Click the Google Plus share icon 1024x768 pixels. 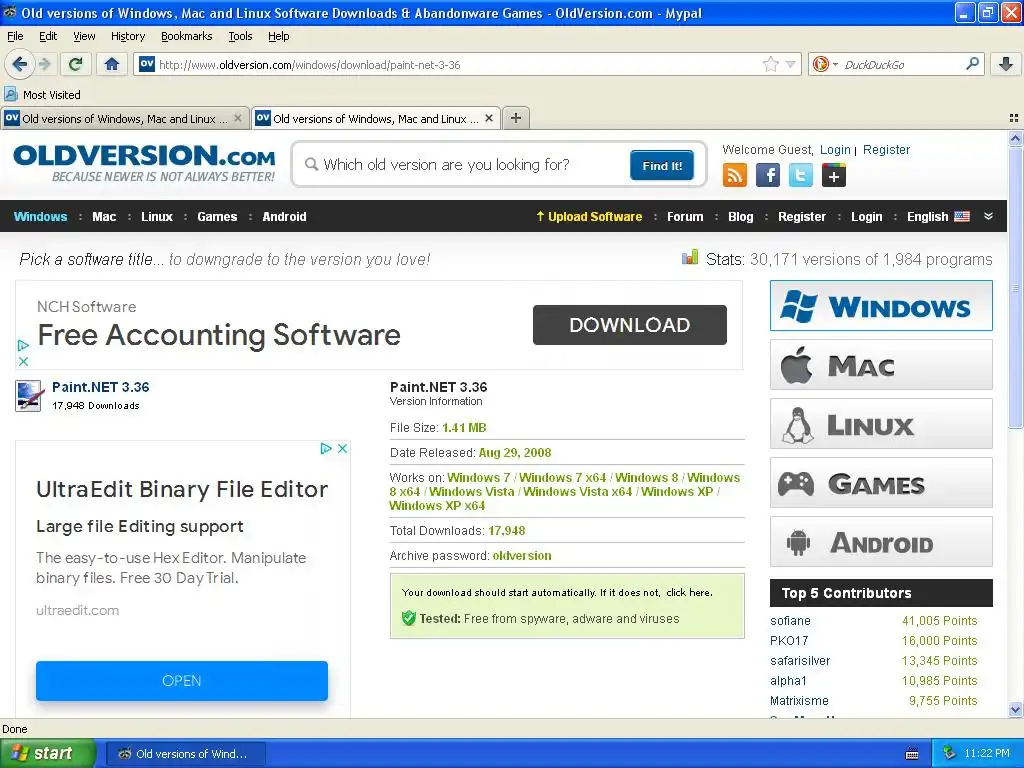tap(833, 175)
